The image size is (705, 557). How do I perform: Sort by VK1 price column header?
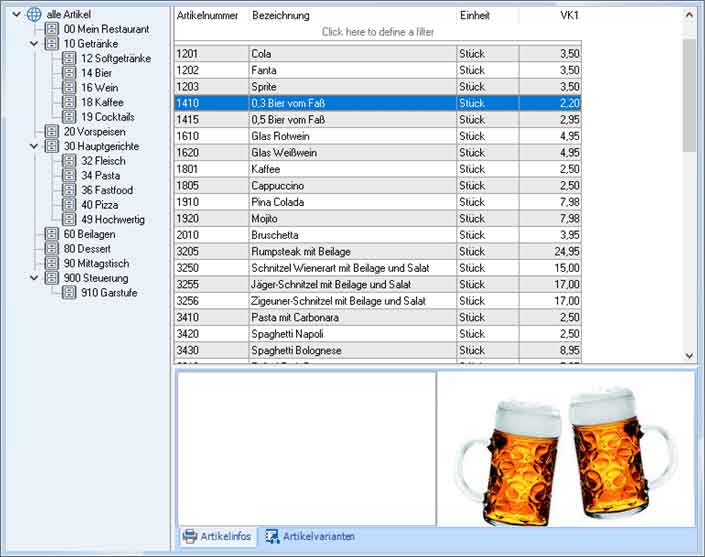[x=550, y=15]
